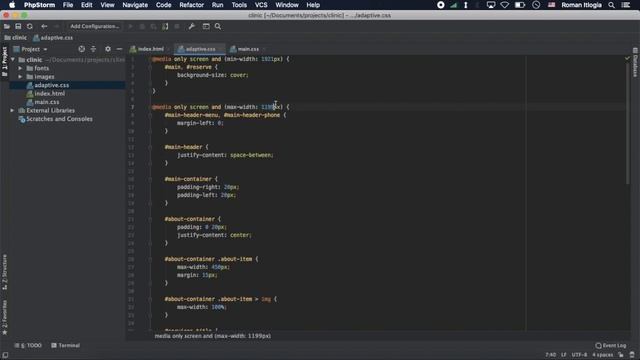
Task: Click the locate-file target icon in Project panel
Action: pyautogui.click(x=82, y=49)
